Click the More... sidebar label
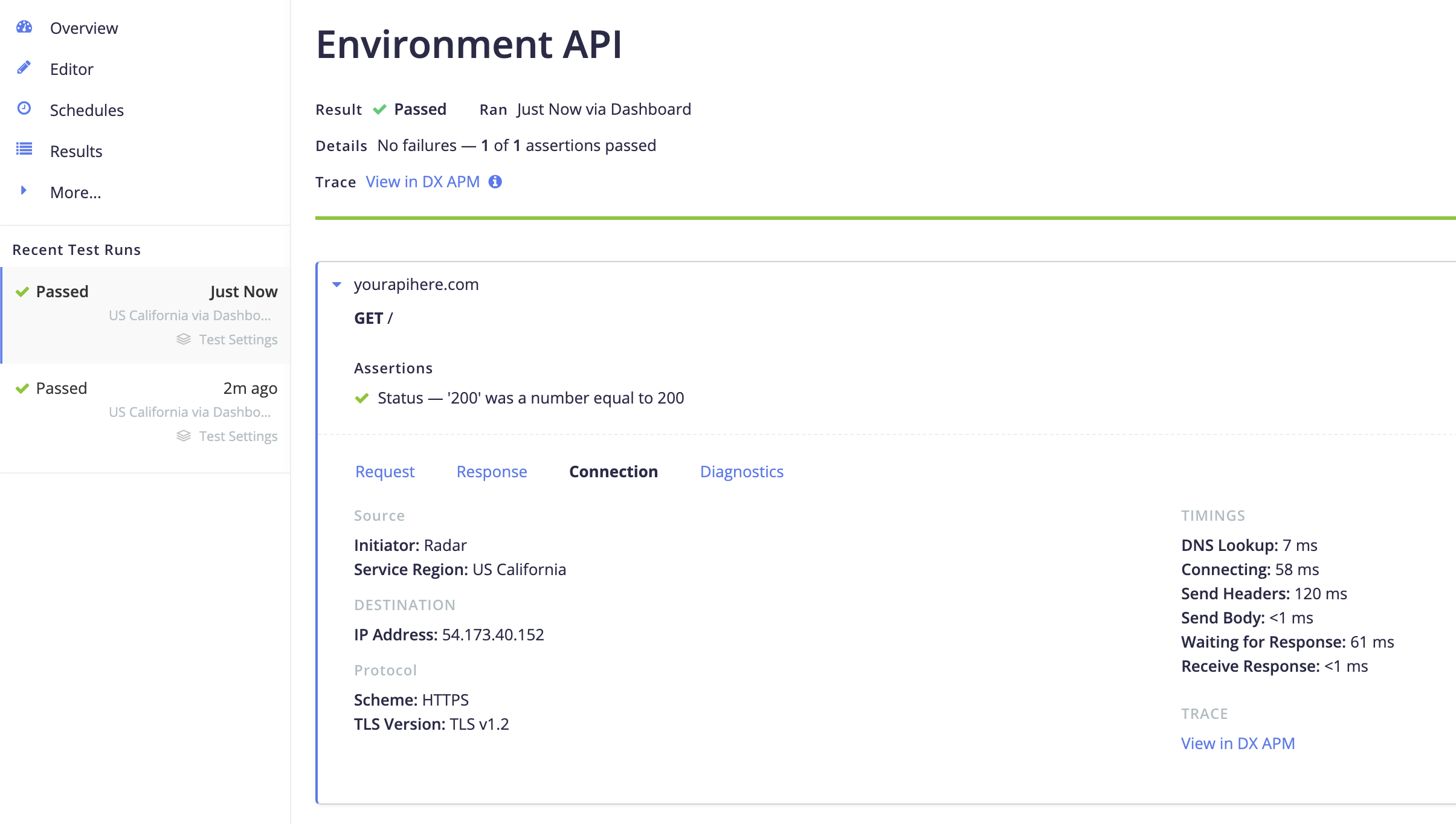The width and height of the screenshot is (1456, 824). tap(76, 192)
